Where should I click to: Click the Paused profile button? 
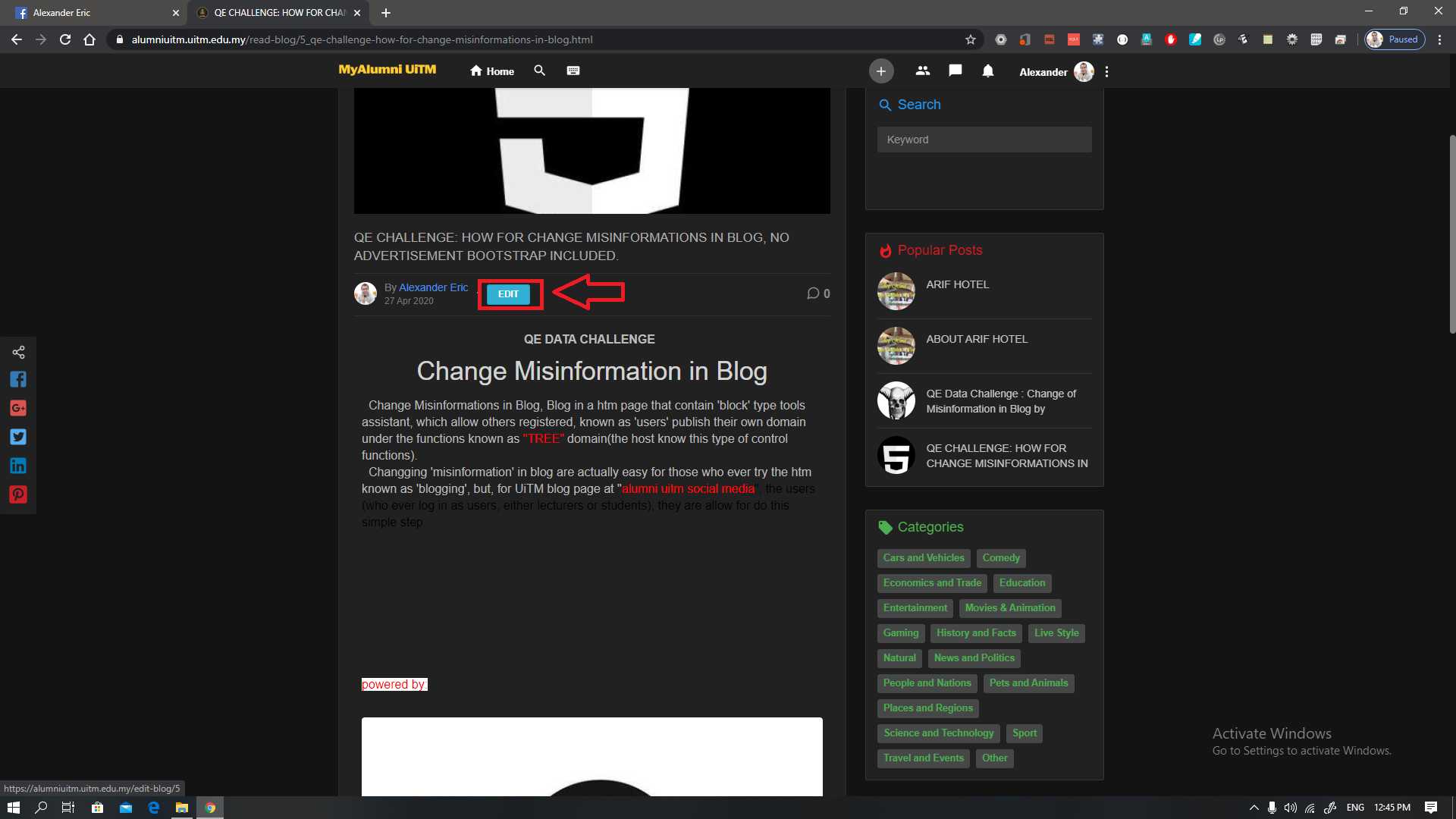pos(1395,39)
